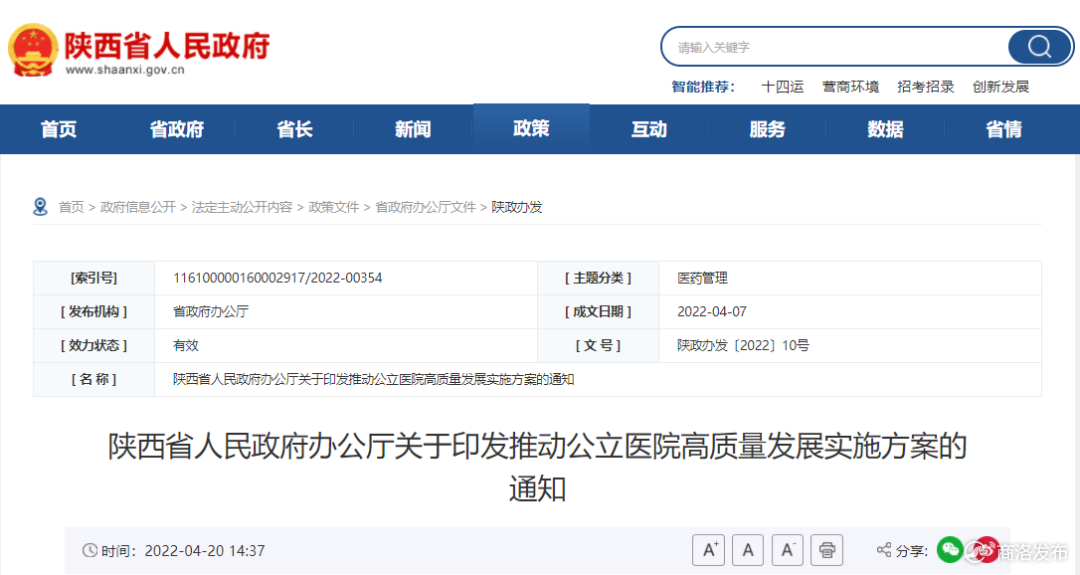Open the 招考招录 recommended link
This screenshot has width=1080, height=575.
[925, 87]
